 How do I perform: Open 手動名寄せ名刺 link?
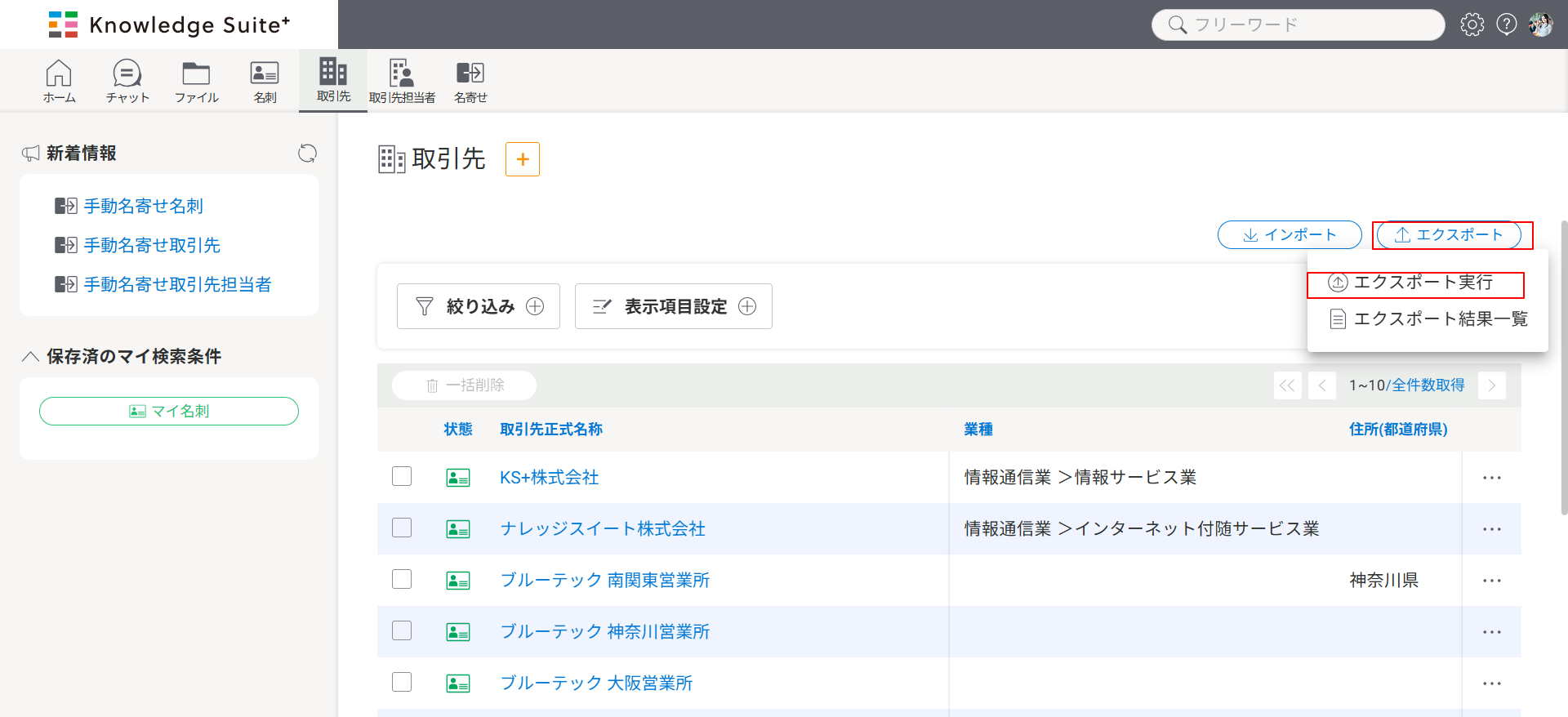(x=143, y=206)
